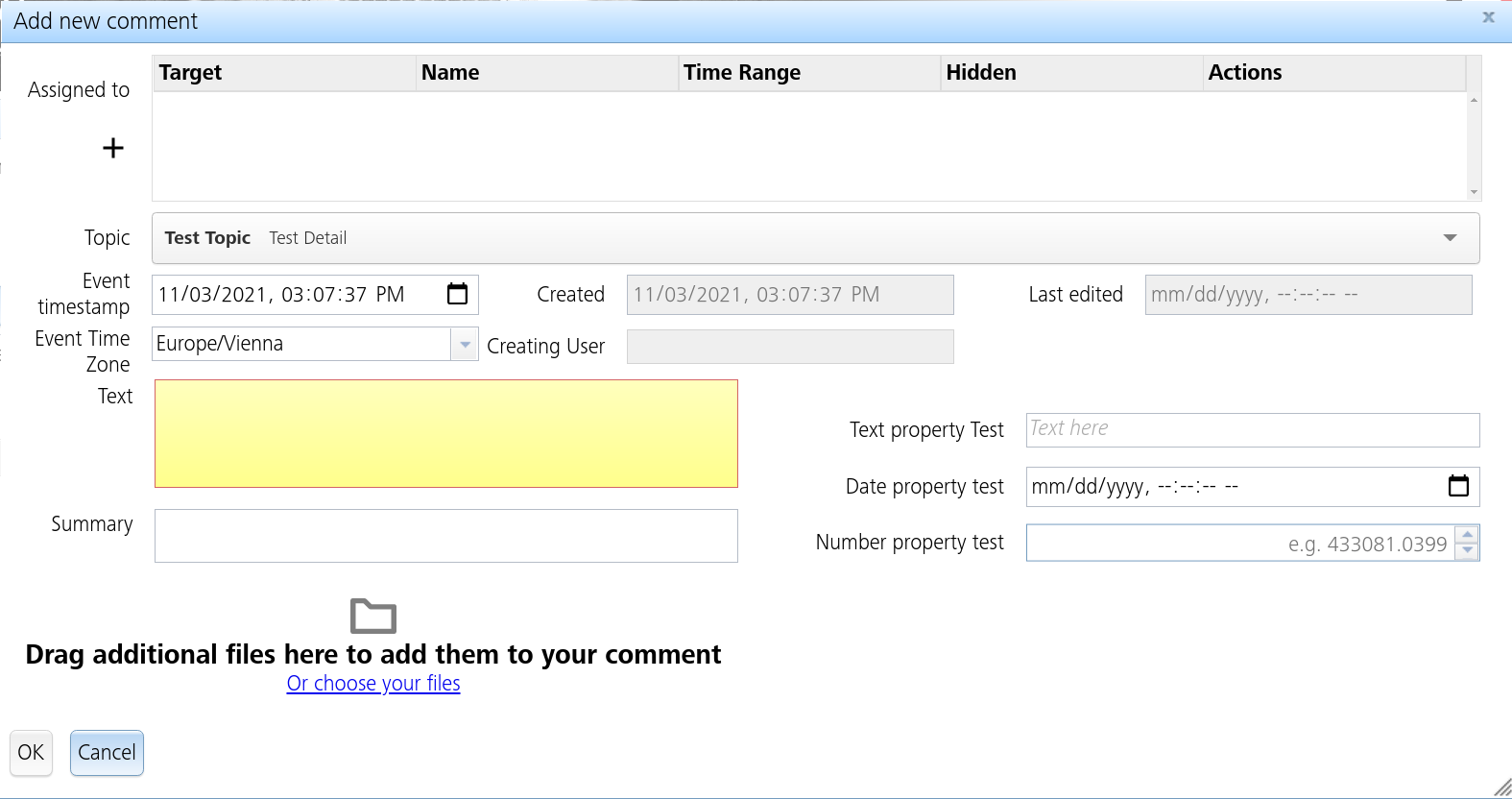Open calendar picker for Event timestamp

pos(458,294)
